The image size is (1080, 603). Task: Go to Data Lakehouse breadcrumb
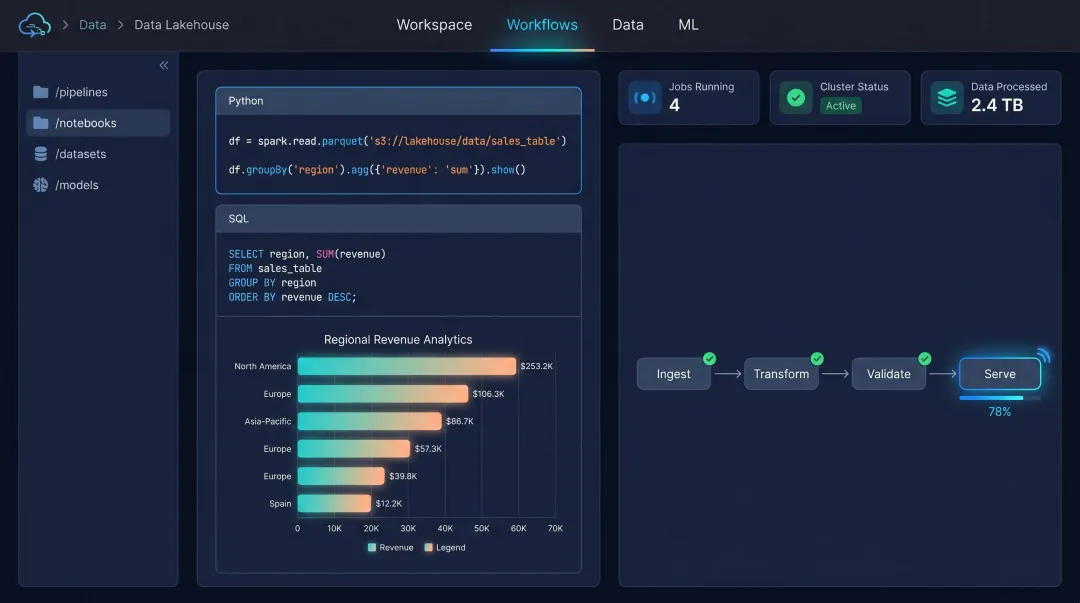tap(181, 25)
